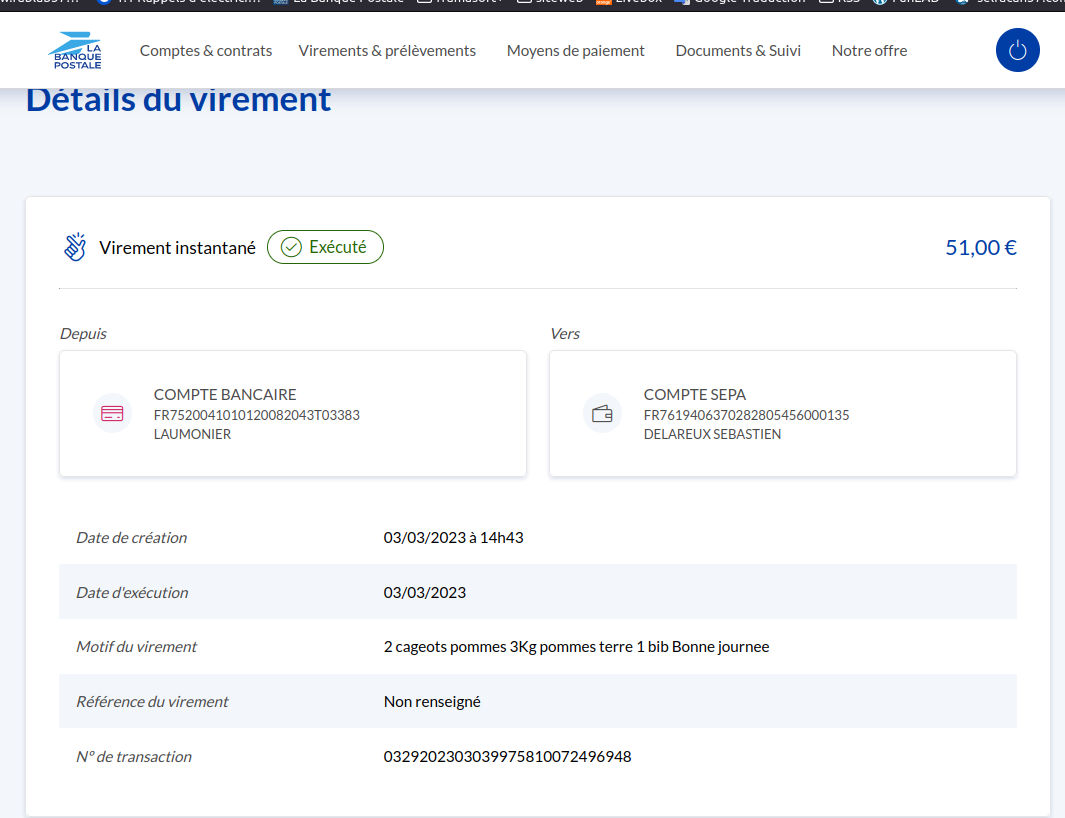
Task: Click the green checkmark in the Exécuté badge
Action: coord(291,247)
